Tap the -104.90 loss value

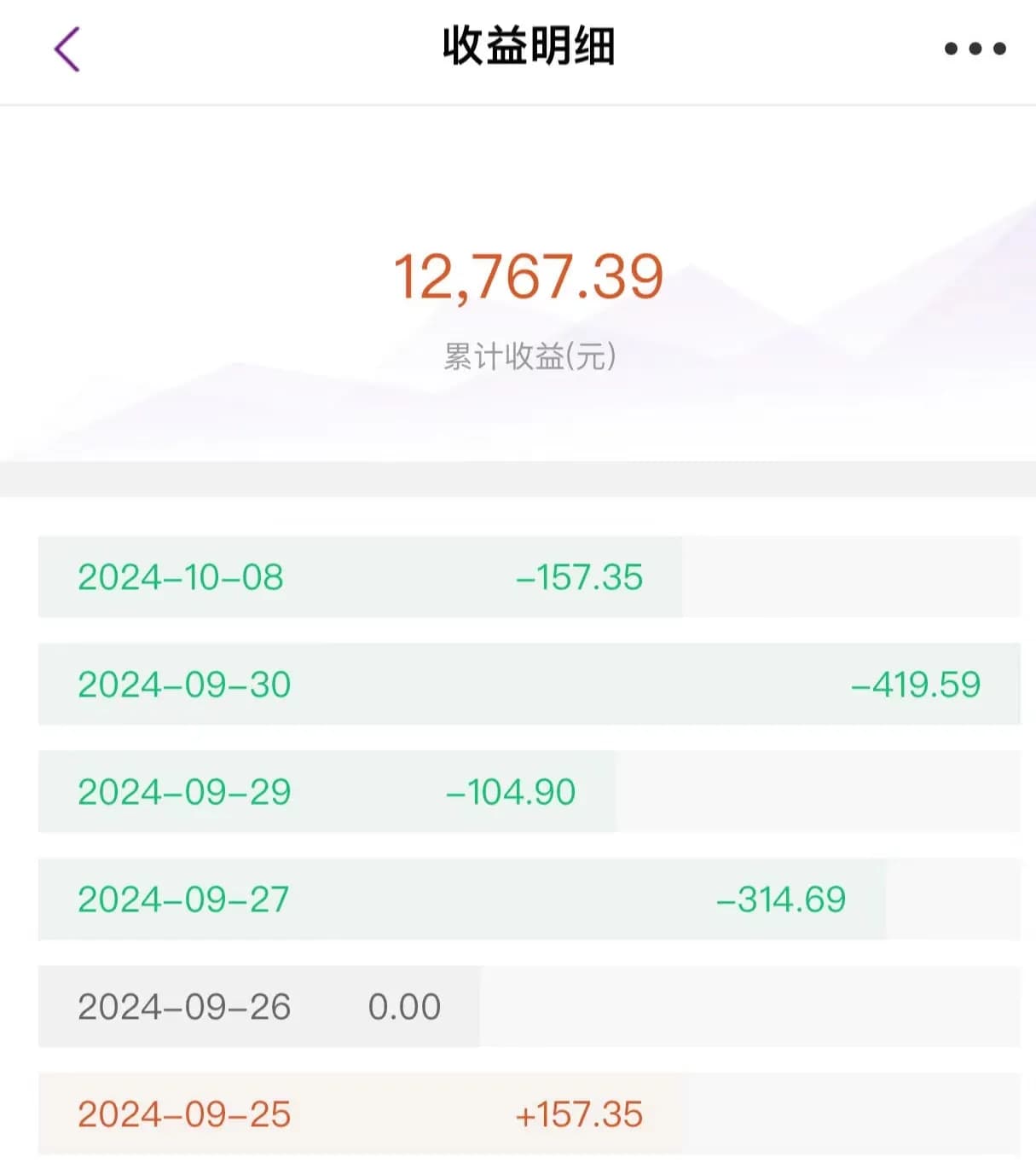pos(511,792)
